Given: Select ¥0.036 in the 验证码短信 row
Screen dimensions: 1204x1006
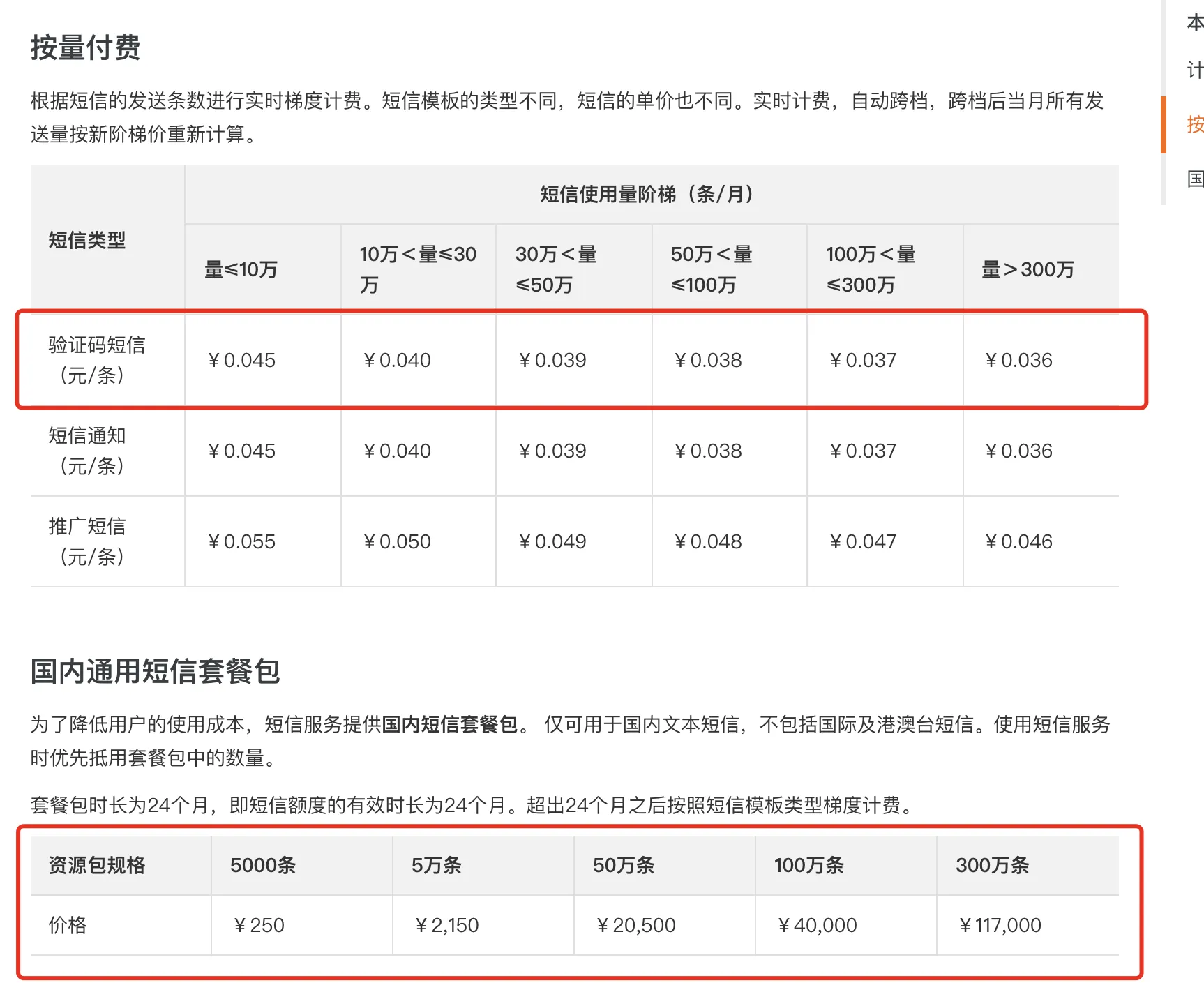Looking at the screenshot, I should point(1018,360).
